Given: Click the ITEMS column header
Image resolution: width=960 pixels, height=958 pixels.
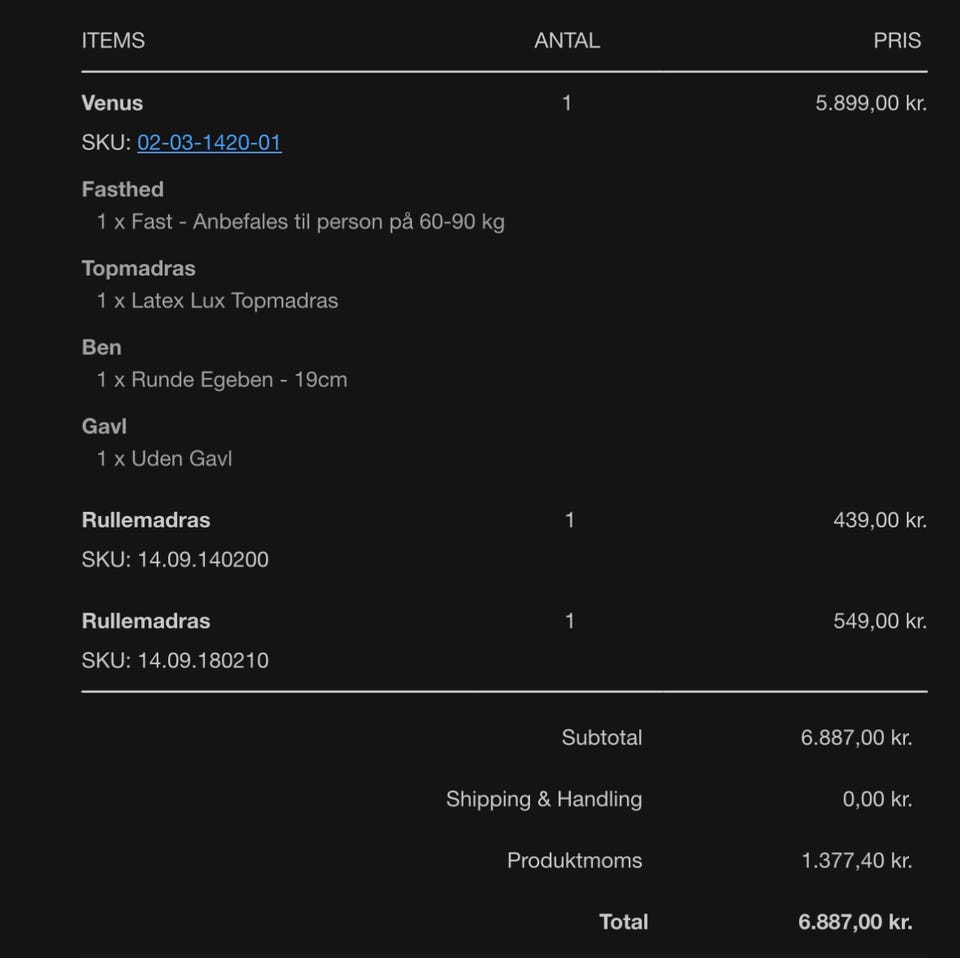Looking at the screenshot, I should (113, 41).
